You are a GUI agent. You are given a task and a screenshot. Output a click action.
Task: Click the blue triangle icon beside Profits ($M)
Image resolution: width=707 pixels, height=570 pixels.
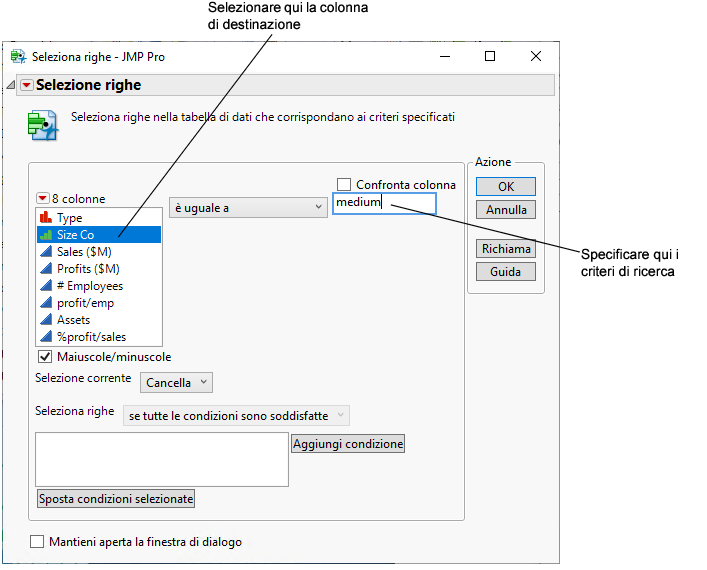tap(46, 268)
